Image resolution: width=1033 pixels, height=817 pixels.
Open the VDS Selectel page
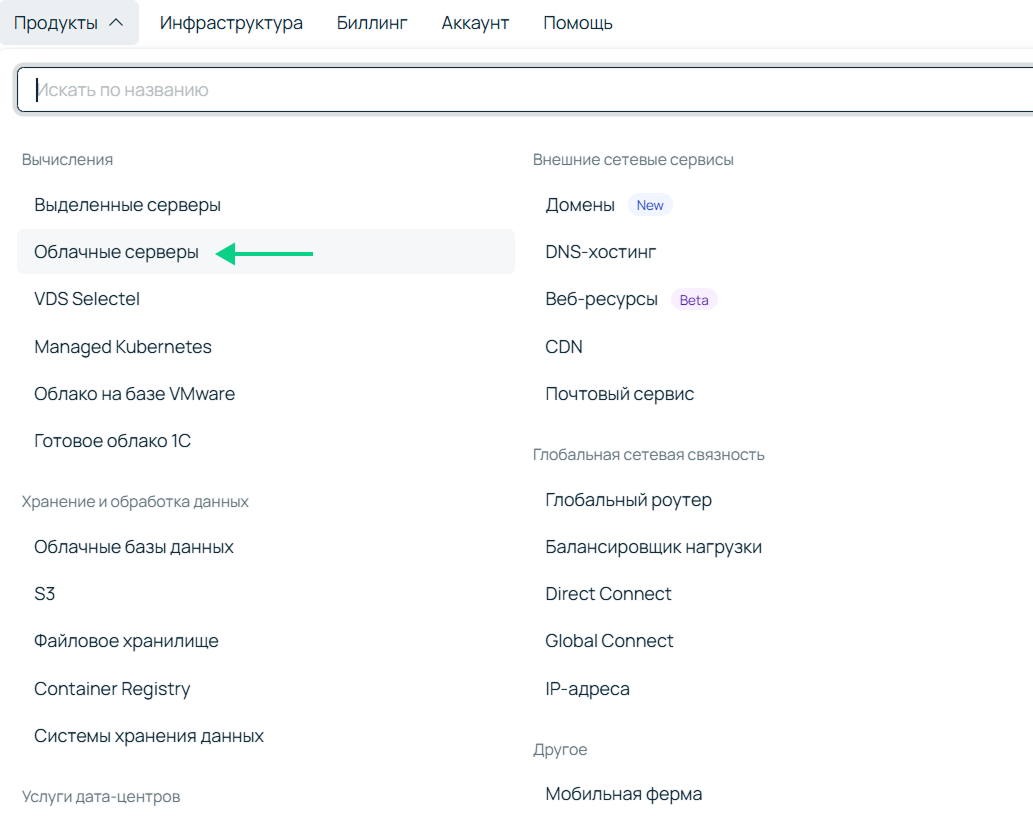point(87,299)
